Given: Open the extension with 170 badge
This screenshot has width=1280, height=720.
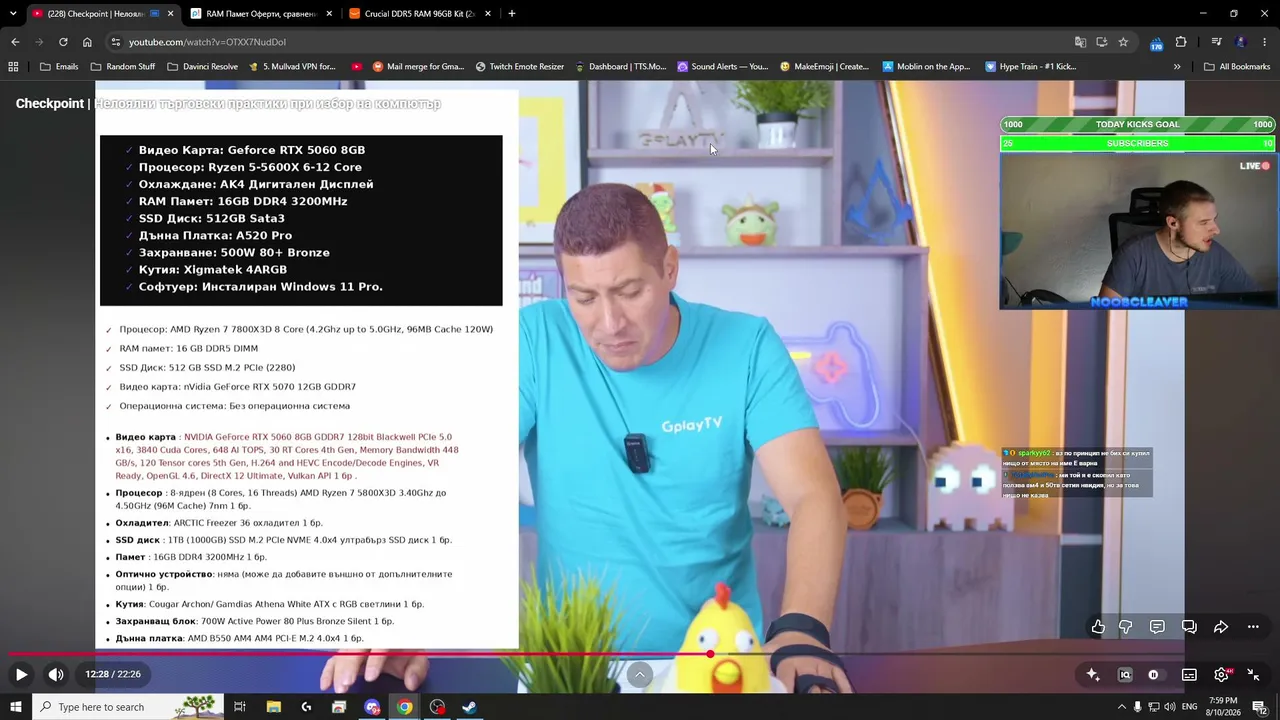Looking at the screenshot, I should pos(1156,43).
